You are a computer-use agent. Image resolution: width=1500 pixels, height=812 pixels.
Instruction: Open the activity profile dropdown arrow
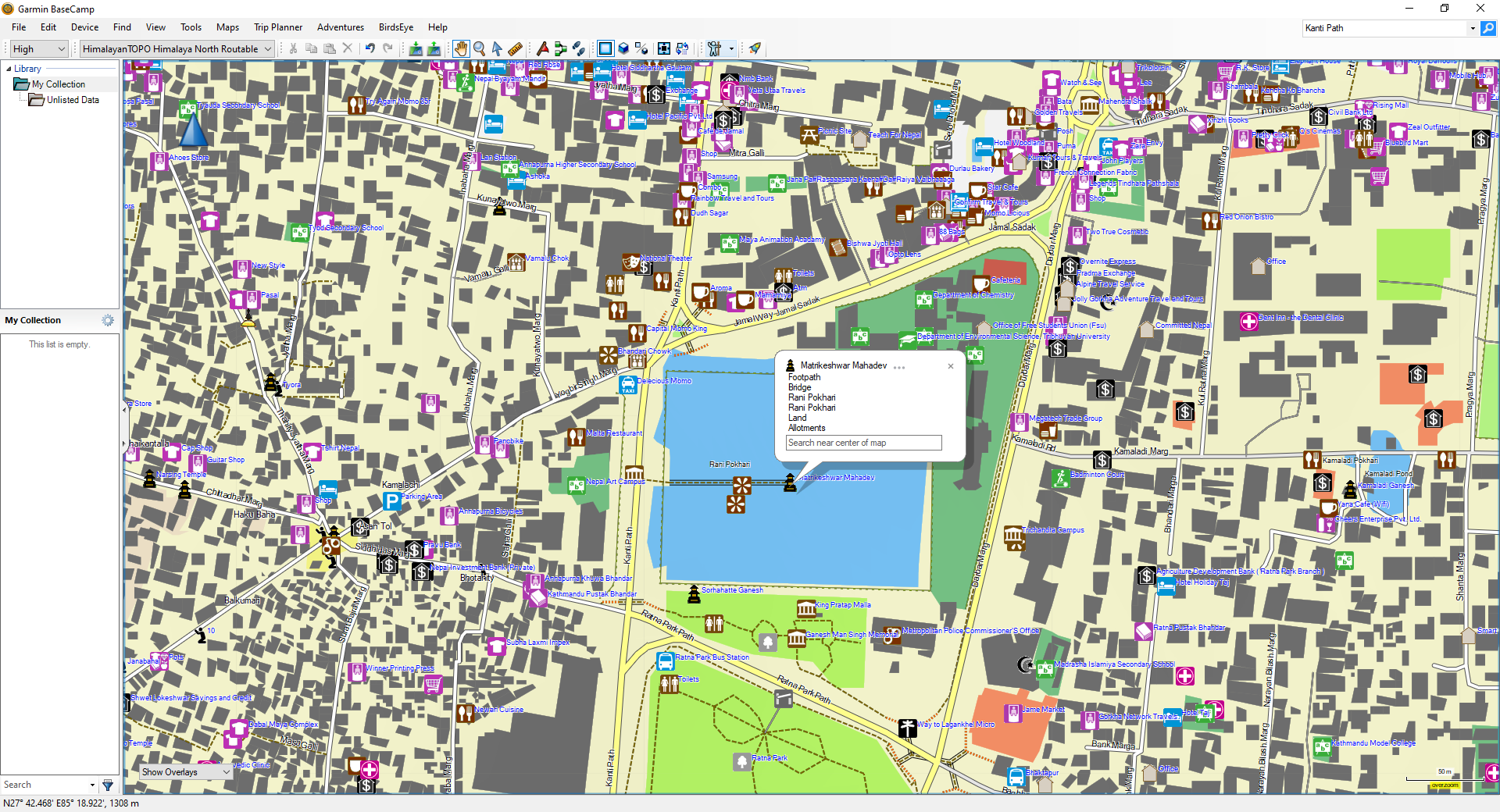point(731,48)
